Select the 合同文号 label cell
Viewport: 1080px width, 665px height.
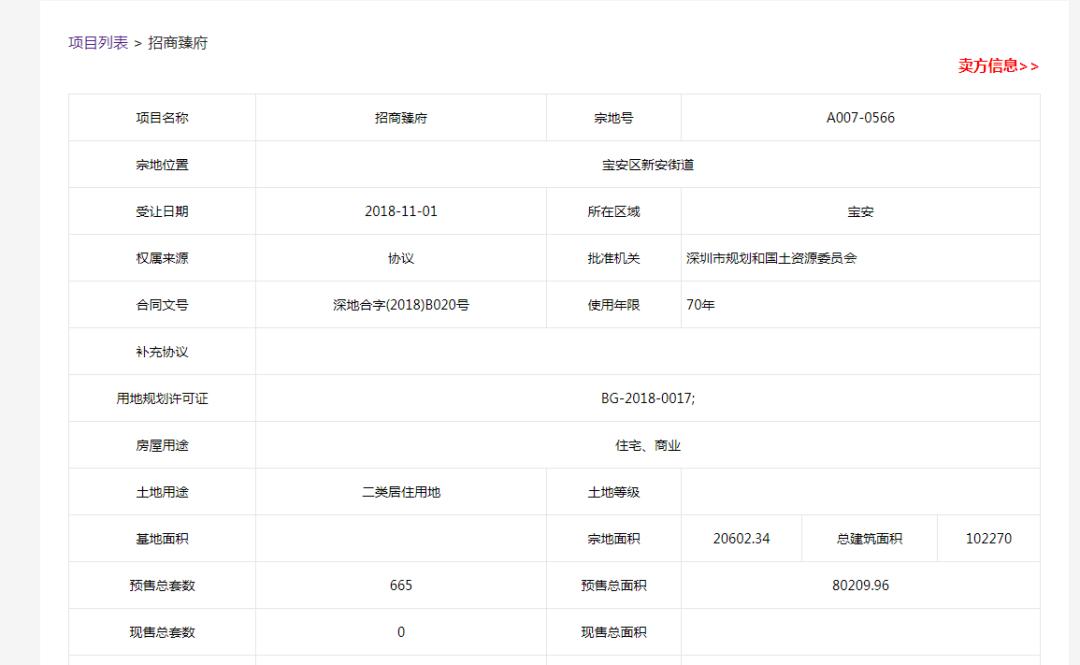162,305
